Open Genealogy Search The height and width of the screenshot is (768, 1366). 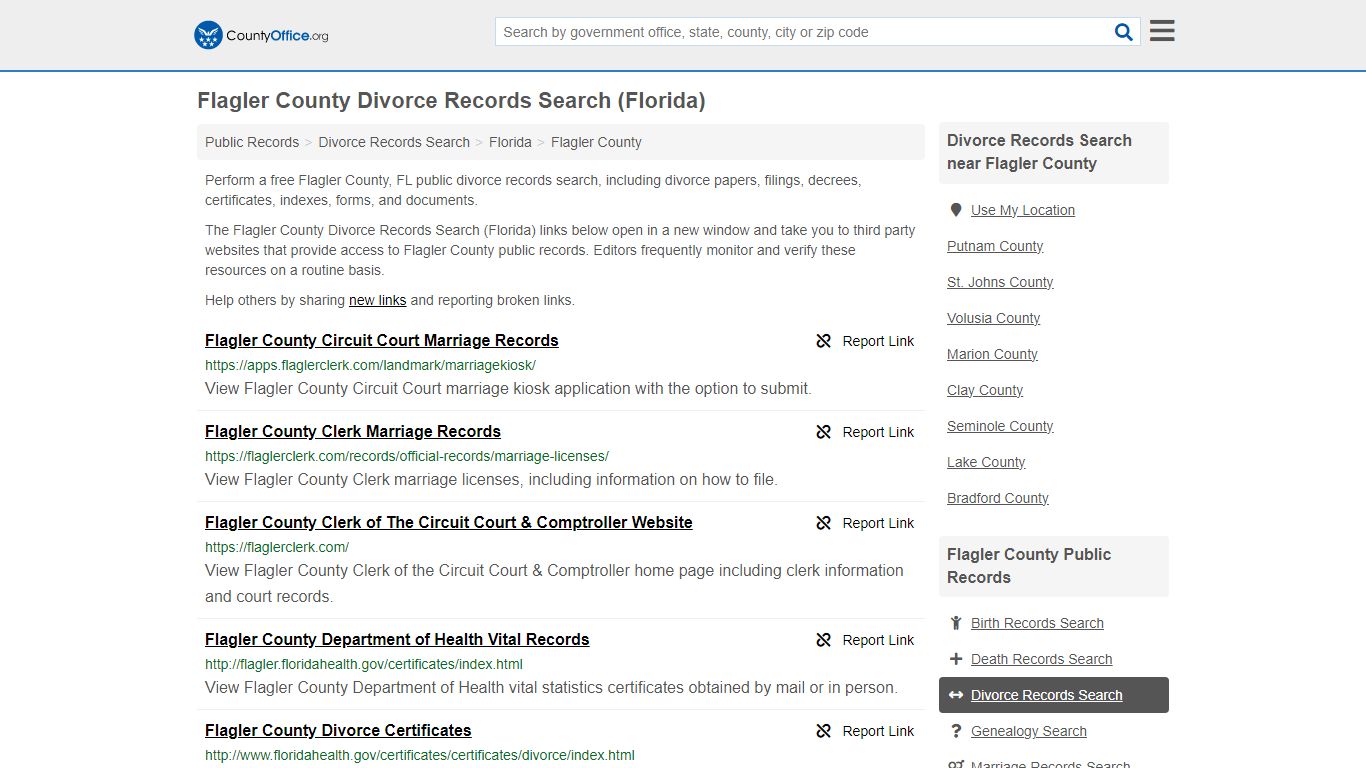pyautogui.click(x=1028, y=731)
